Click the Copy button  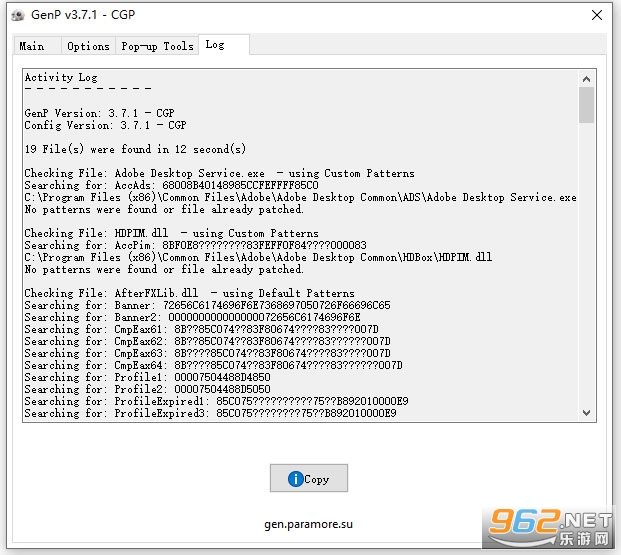(x=309, y=478)
